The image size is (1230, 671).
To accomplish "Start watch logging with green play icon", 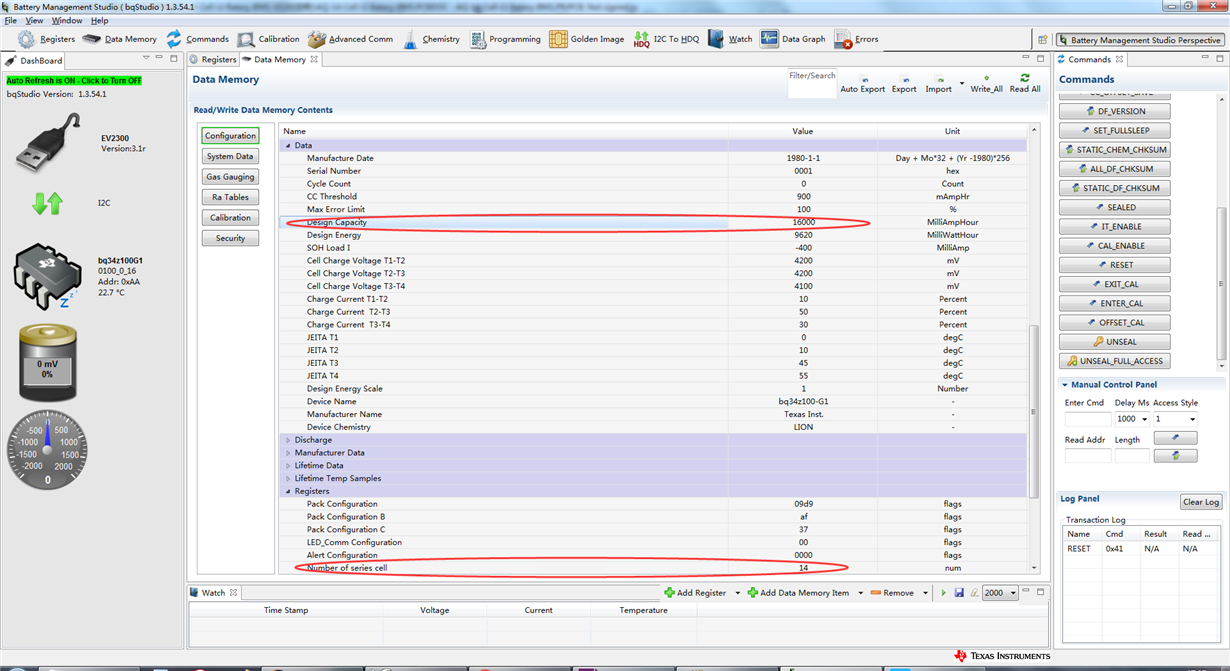I will coord(943,593).
